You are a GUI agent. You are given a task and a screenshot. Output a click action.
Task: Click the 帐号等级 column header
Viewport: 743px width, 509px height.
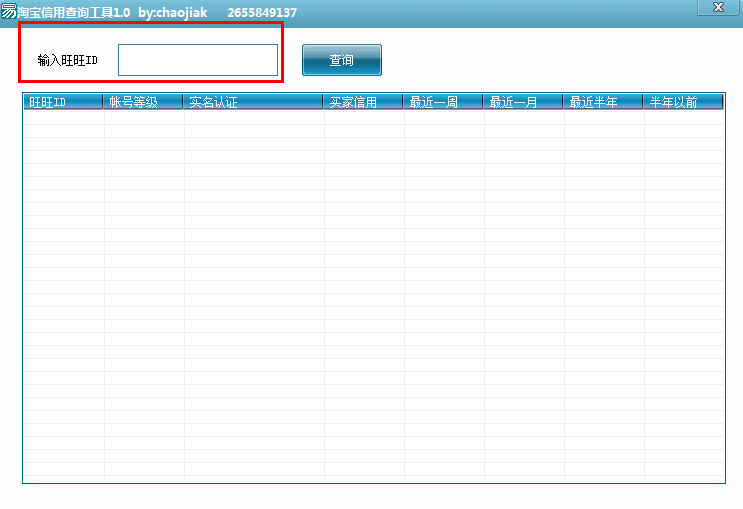click(x=143, y=102)
